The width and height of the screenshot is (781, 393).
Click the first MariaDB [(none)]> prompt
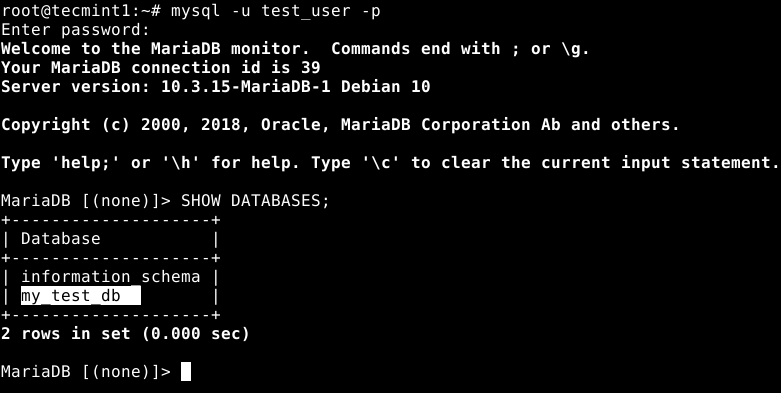pos(86,200)
